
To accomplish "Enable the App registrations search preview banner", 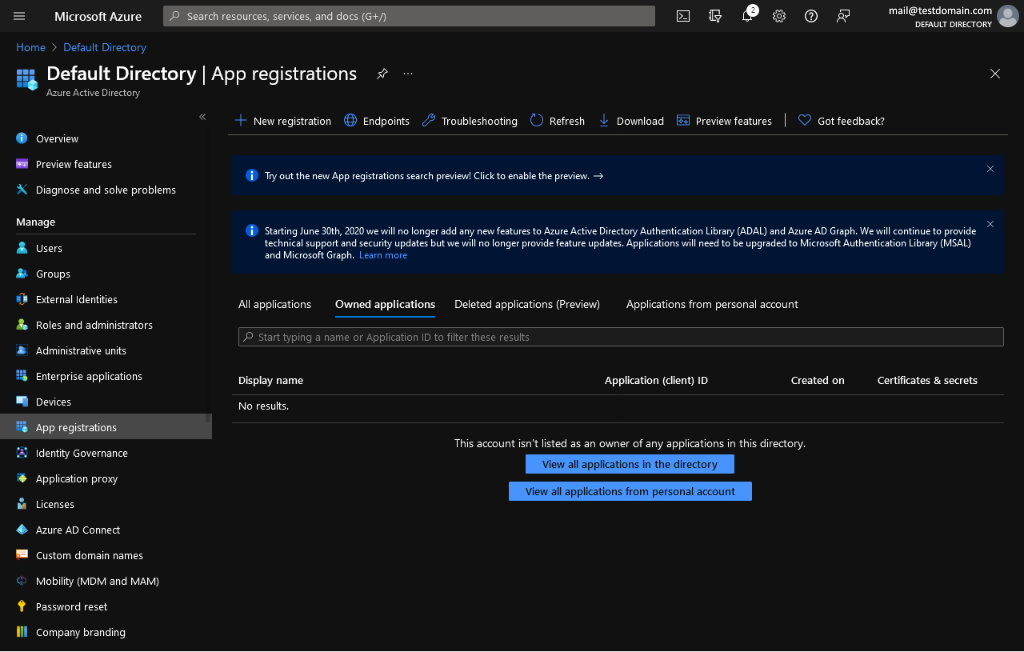I will pos(434,176).
